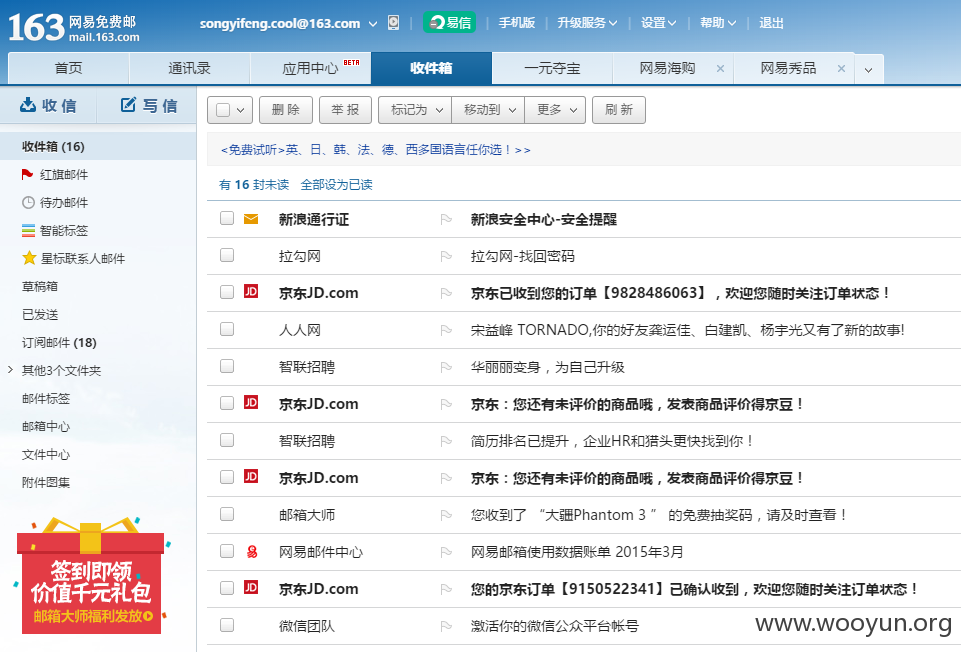Viewport: 961px width, 652px height.
Task: Flag the 拉勾网-找回密码 email
Action: click(x=446, y=256)
